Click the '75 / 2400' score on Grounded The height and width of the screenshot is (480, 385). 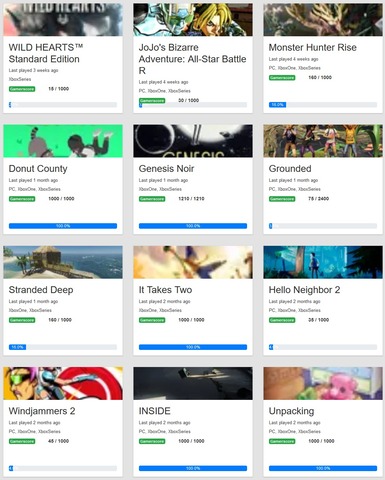pos(319,199)
